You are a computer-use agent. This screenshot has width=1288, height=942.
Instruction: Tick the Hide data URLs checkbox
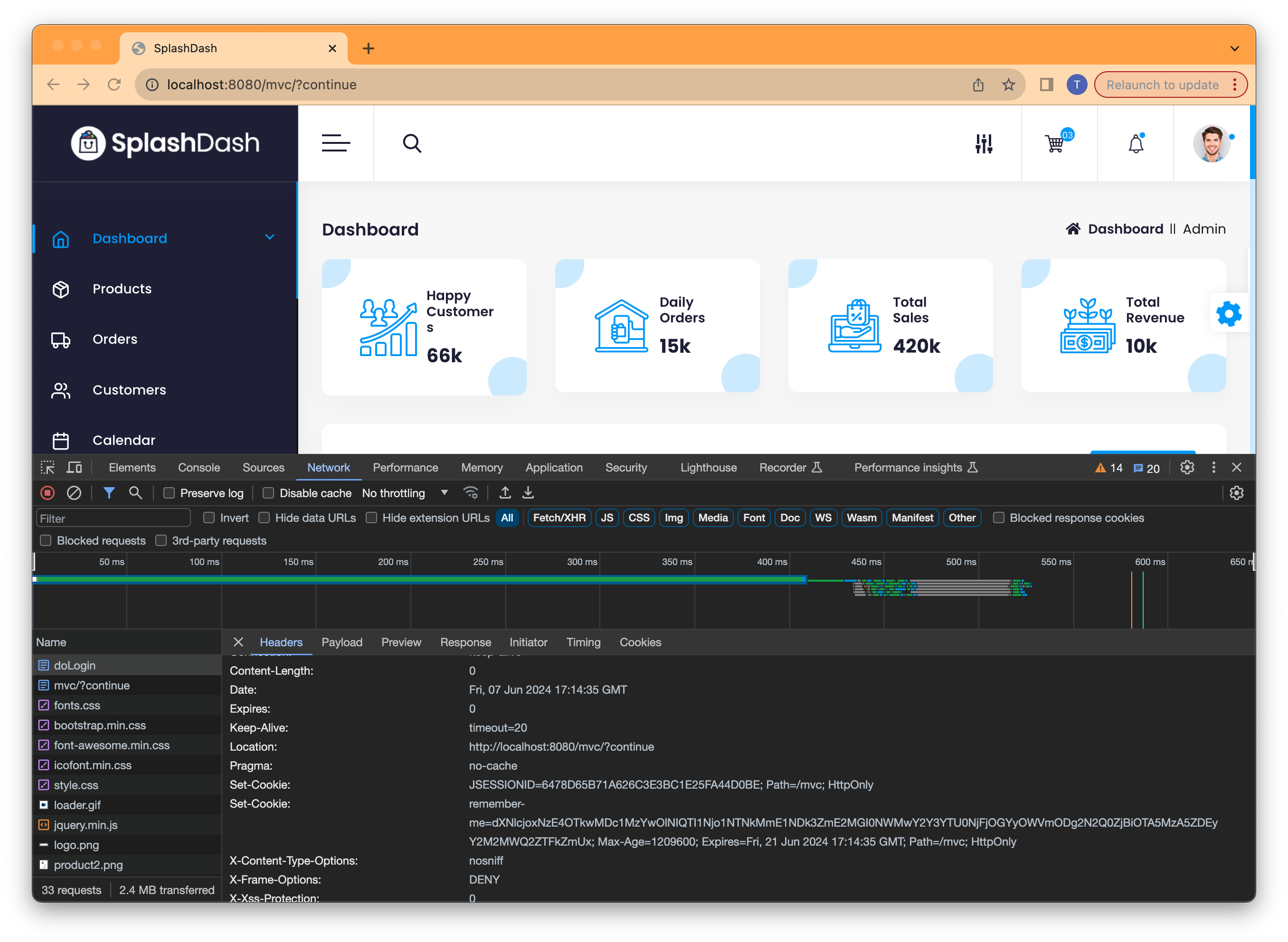click(x=264, y=518)
